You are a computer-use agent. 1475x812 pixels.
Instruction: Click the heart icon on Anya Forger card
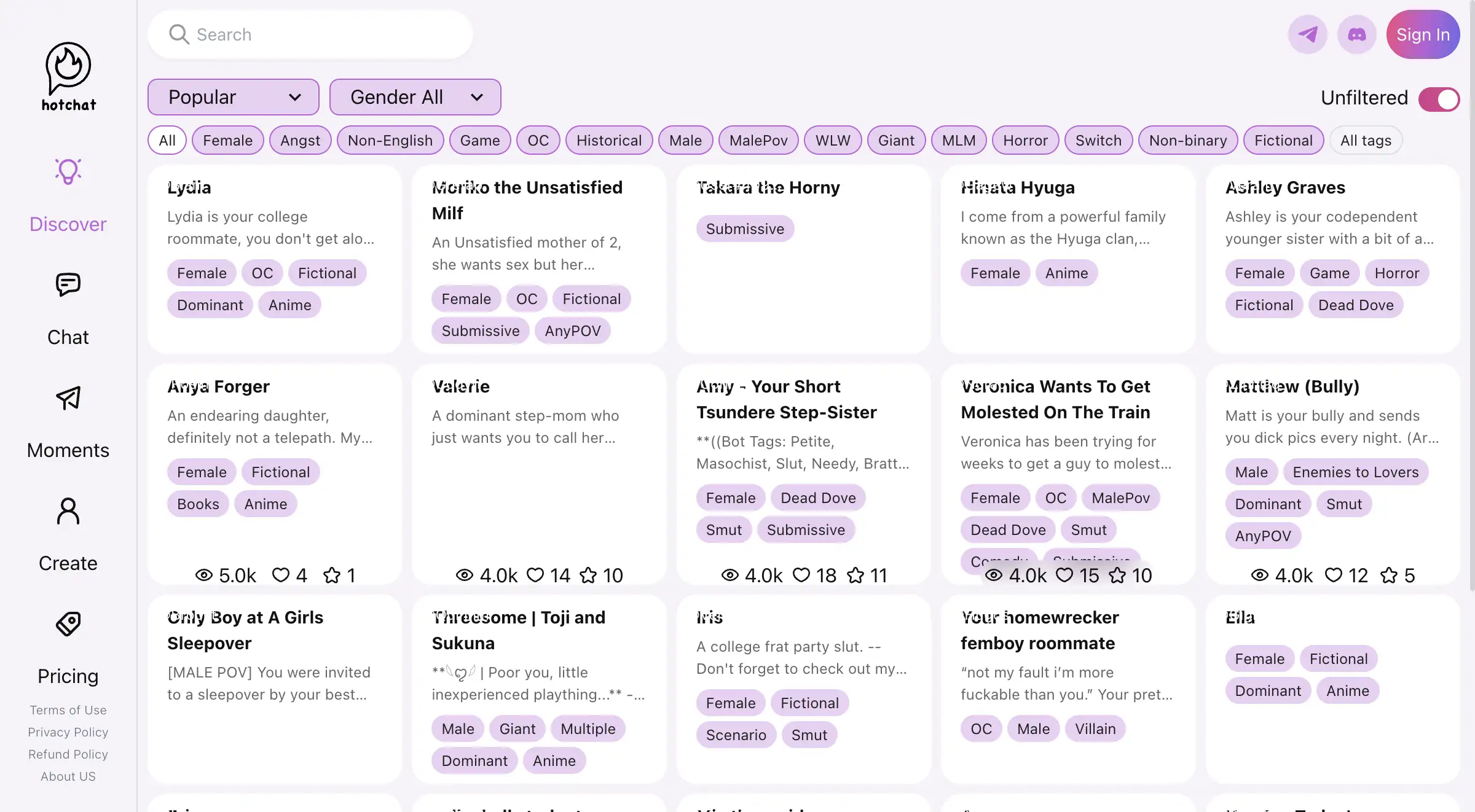click(x=281, y=575)
